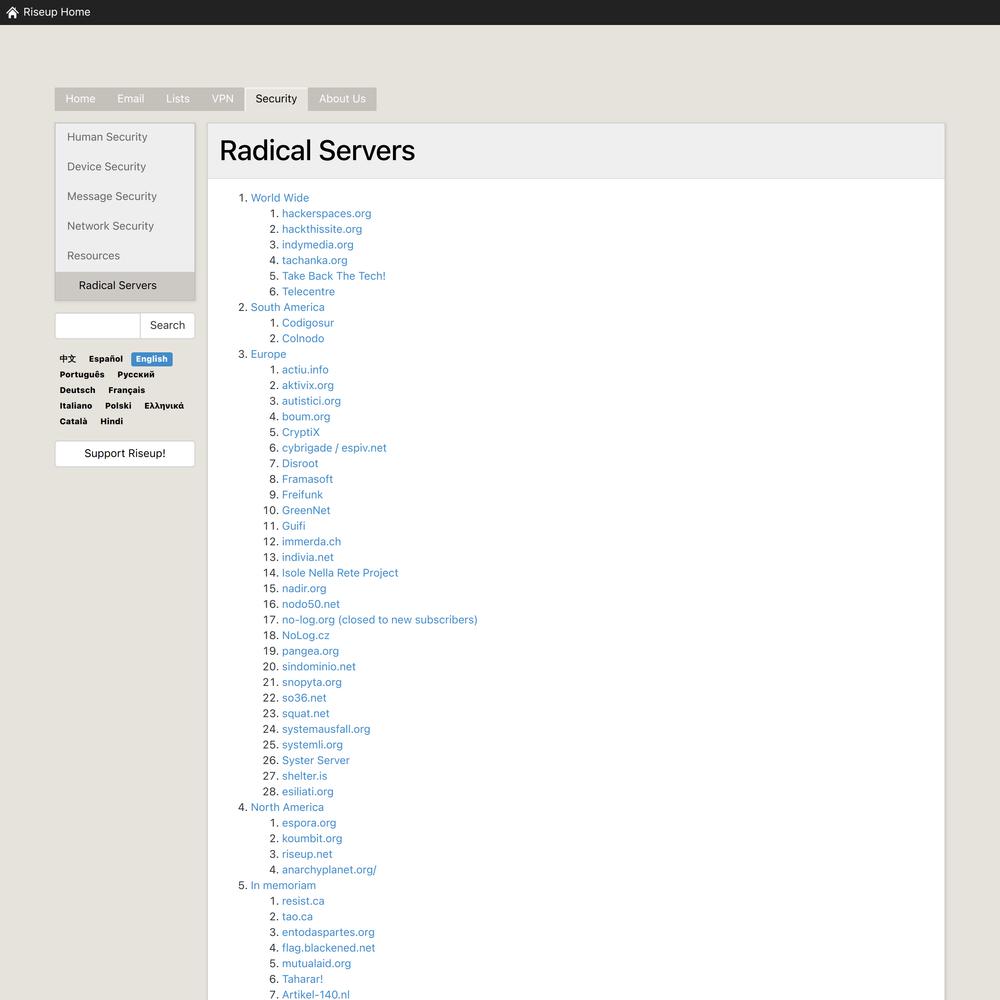Select the English language badge

[152, 359]
